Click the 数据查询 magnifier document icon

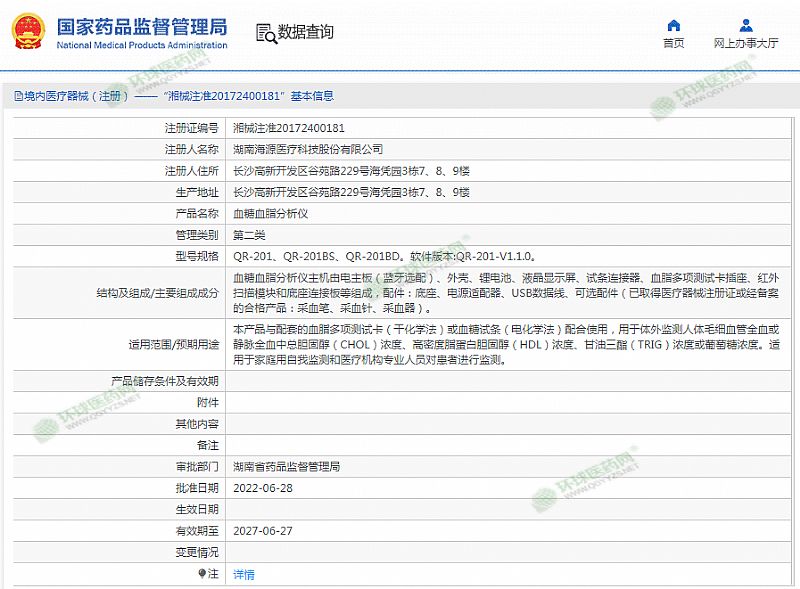266,32
